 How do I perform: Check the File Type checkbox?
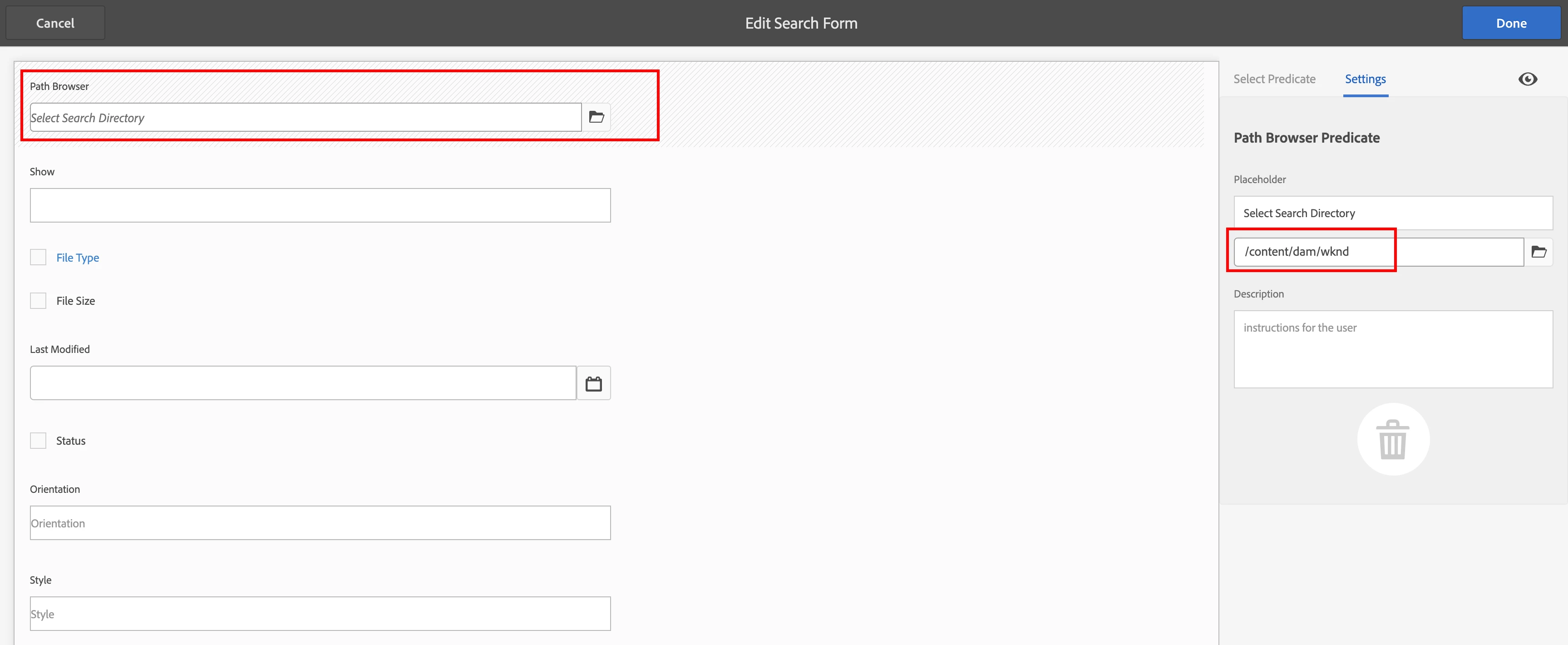click(38, 257)
